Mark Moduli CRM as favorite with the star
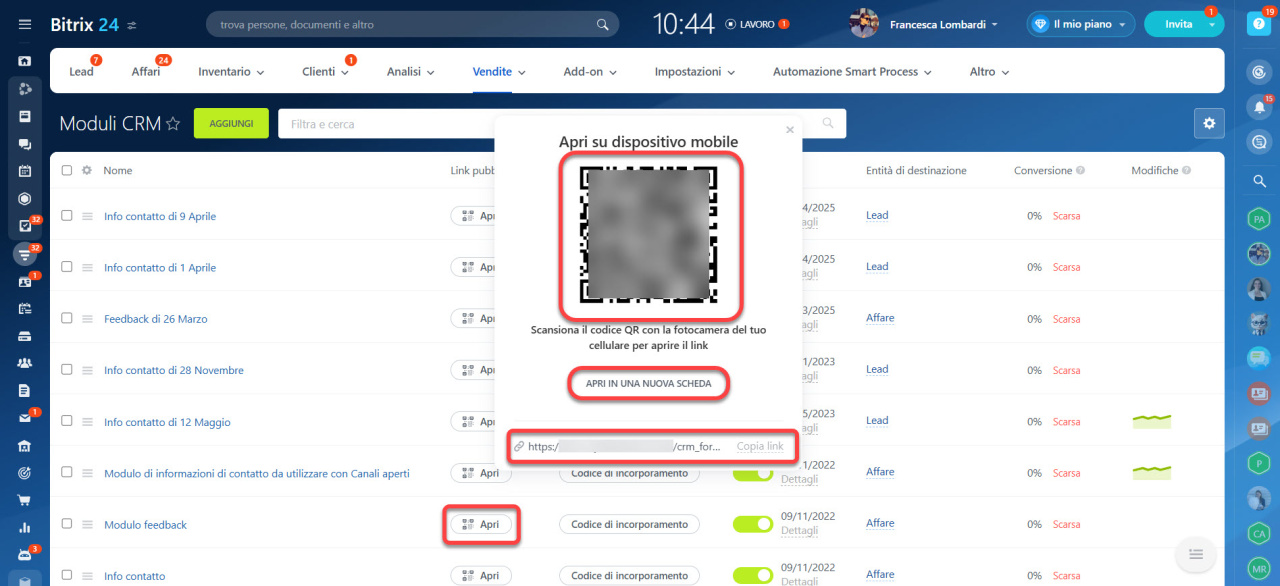The width and height of the screenshot is (1280, 586). 173,124
